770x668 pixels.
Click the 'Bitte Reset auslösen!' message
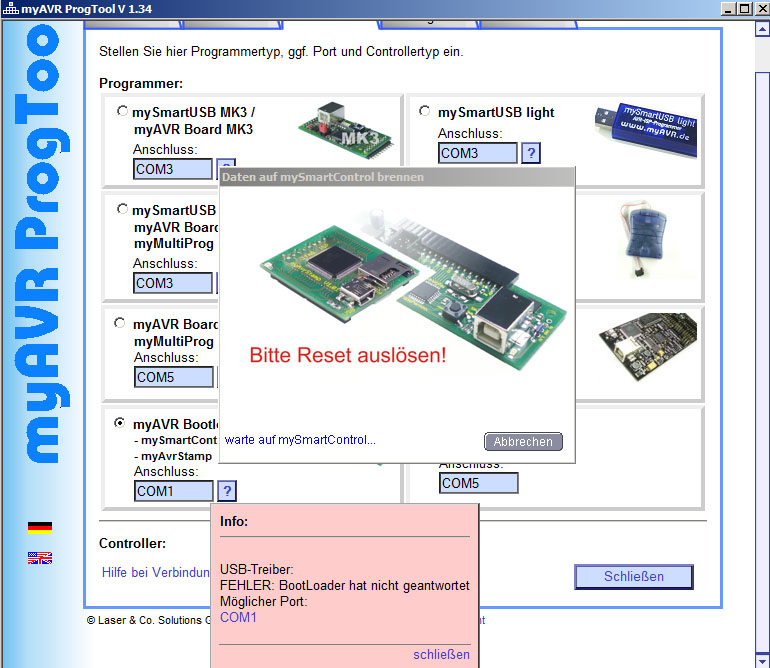(348, 355)
